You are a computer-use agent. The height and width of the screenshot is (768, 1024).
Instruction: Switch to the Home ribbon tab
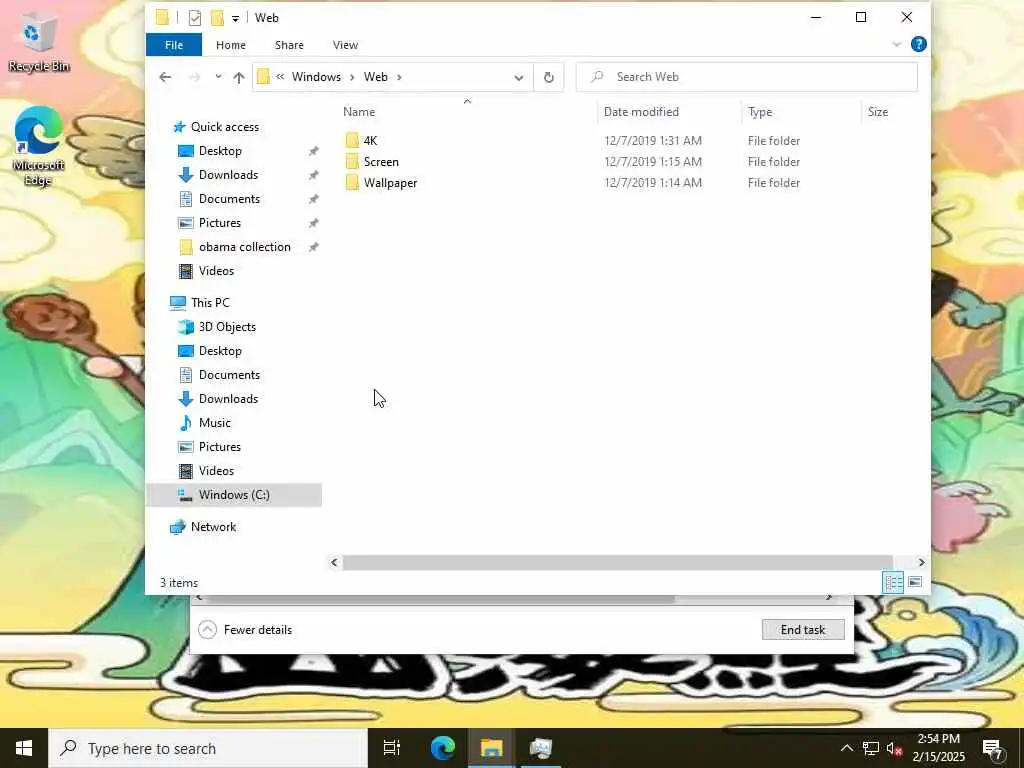point(231,45)
